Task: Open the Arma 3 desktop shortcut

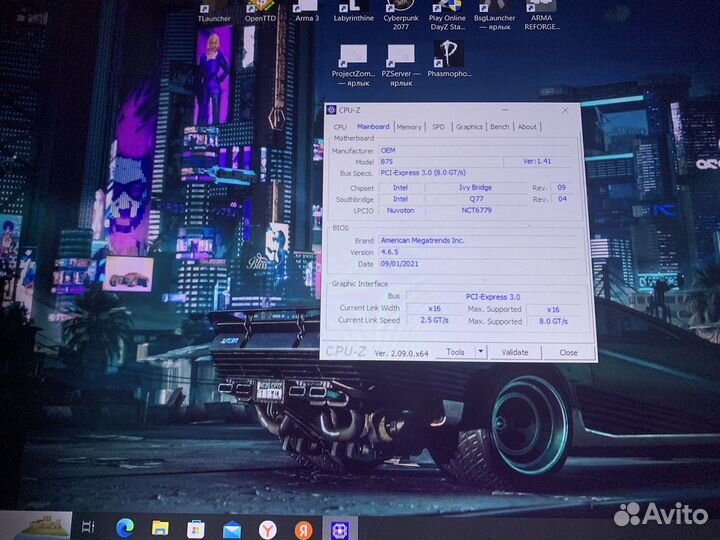Action: [306, 10]
